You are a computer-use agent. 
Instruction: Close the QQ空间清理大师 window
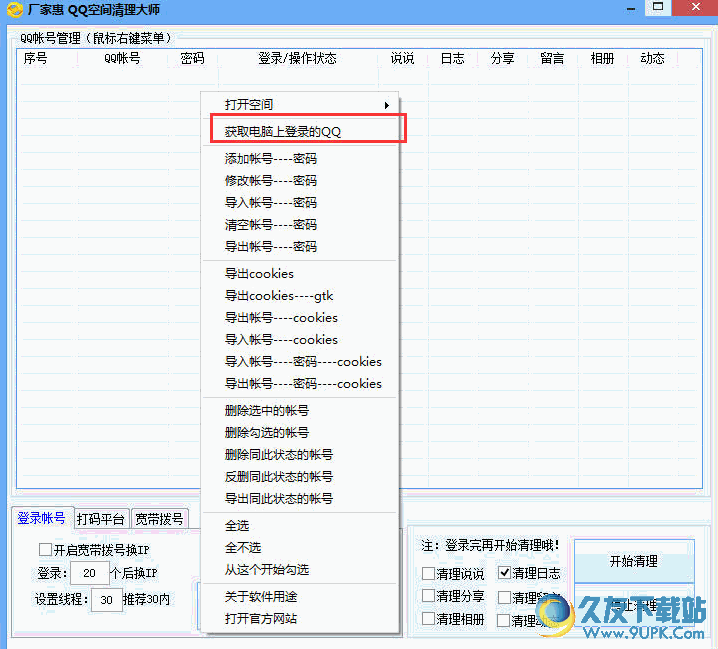click(x=696, y=7)
